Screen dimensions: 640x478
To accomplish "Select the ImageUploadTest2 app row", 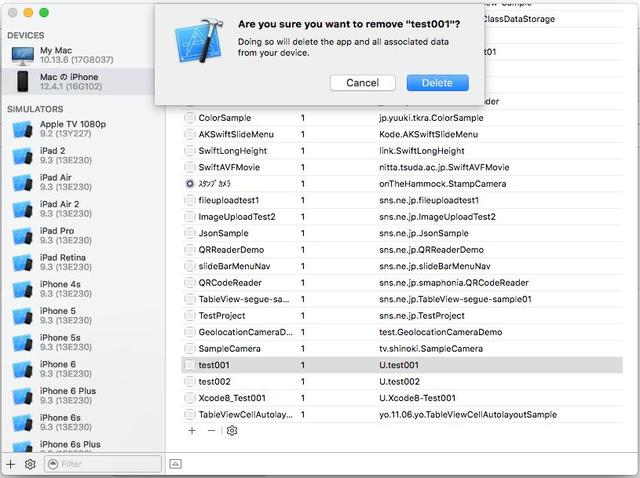I will pos(402,217).
